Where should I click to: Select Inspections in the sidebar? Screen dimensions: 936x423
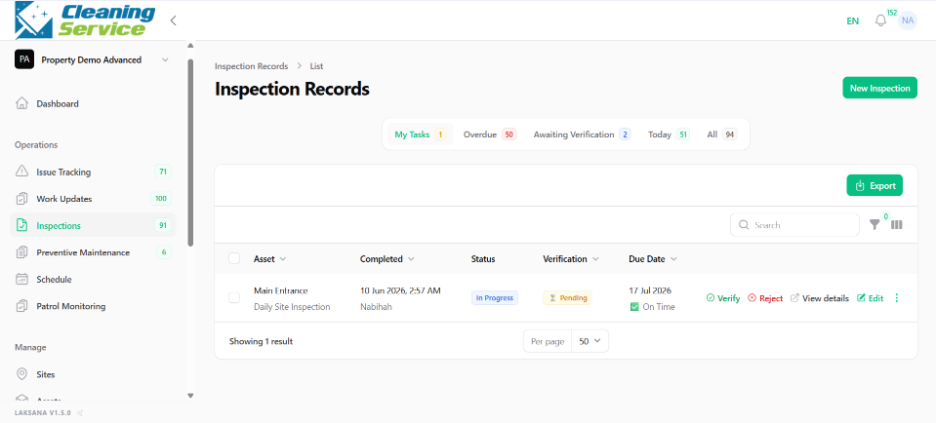pyautogui.click(x=93, y=226)
